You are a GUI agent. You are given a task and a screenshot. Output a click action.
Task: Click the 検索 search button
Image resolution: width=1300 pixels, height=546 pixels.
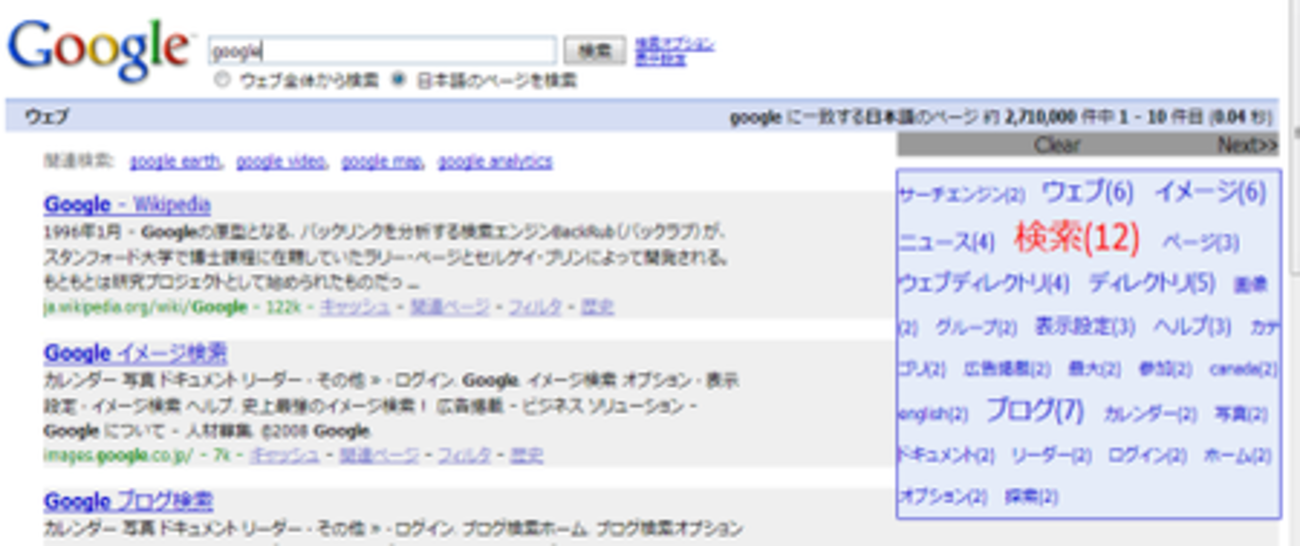tap(595, 50)
